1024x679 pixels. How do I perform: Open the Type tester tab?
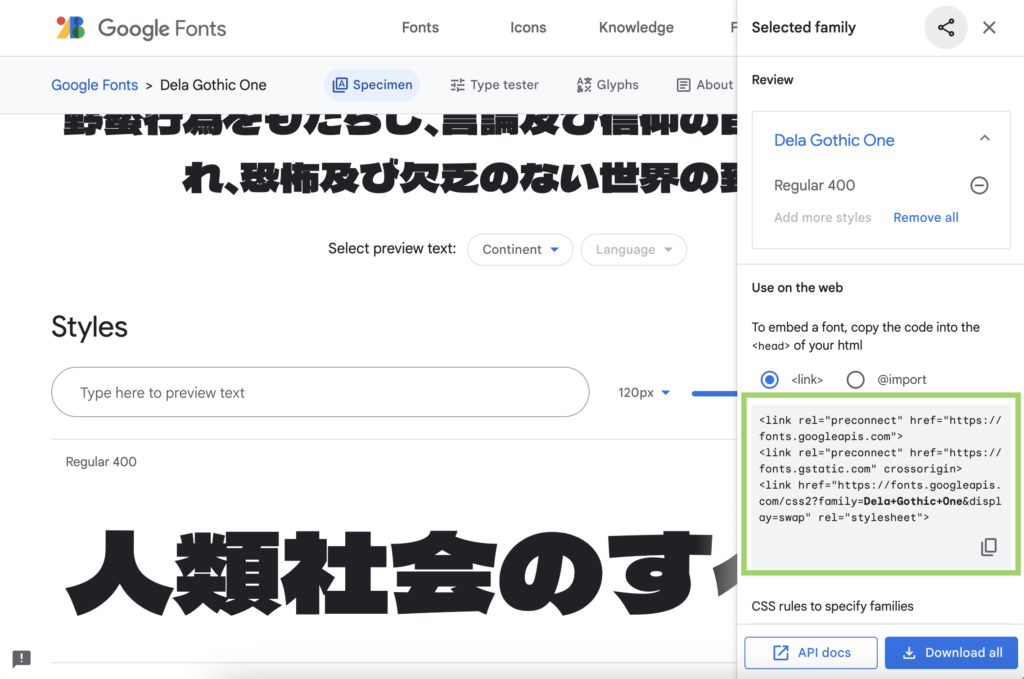click(494, 85)
